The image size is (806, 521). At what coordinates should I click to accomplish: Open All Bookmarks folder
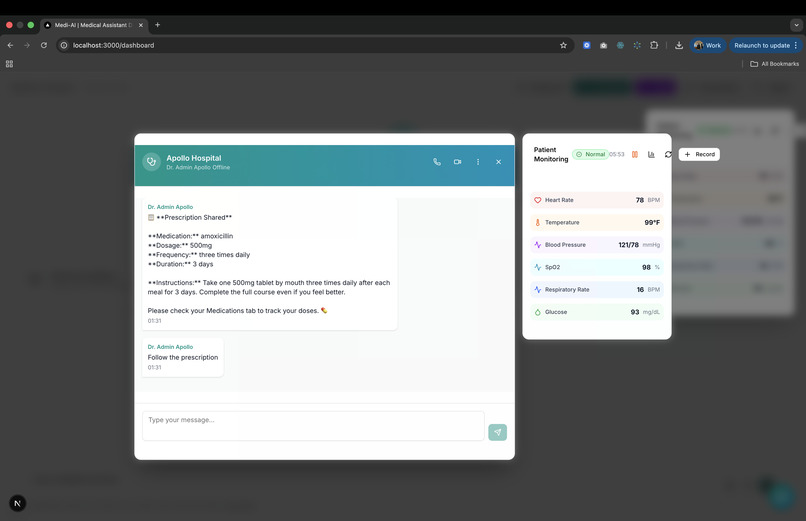(x=775, y=64)
